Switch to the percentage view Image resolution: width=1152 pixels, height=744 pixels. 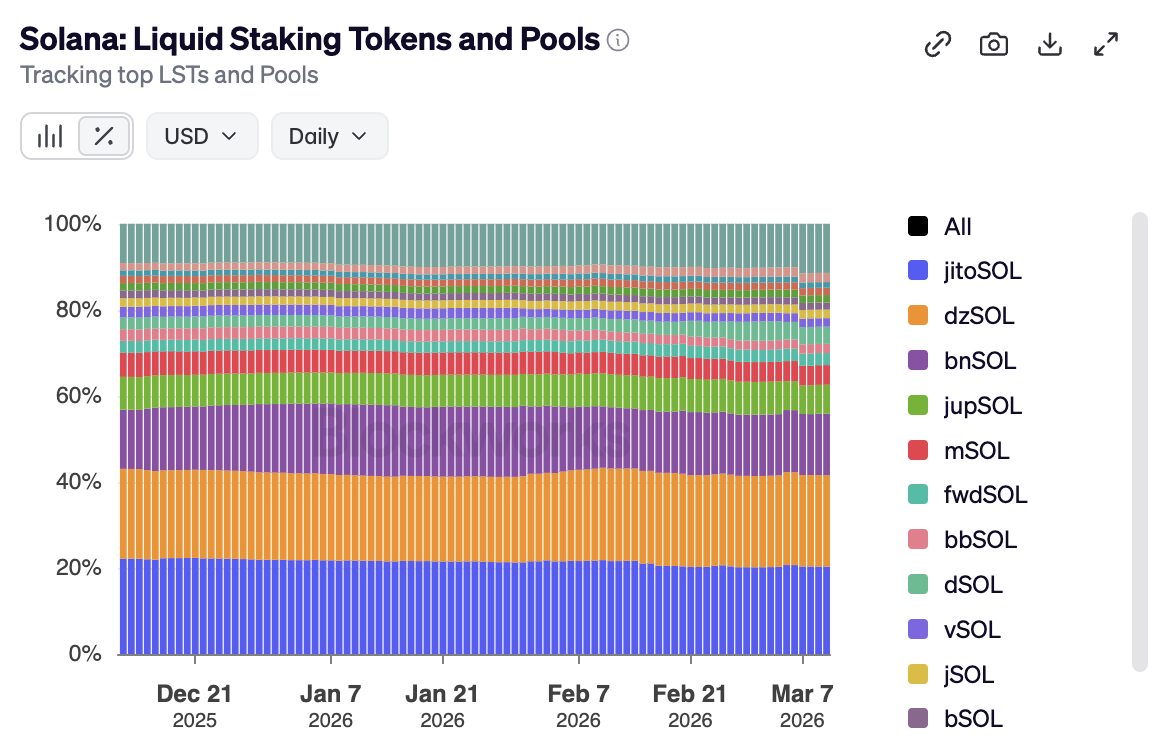103,136
